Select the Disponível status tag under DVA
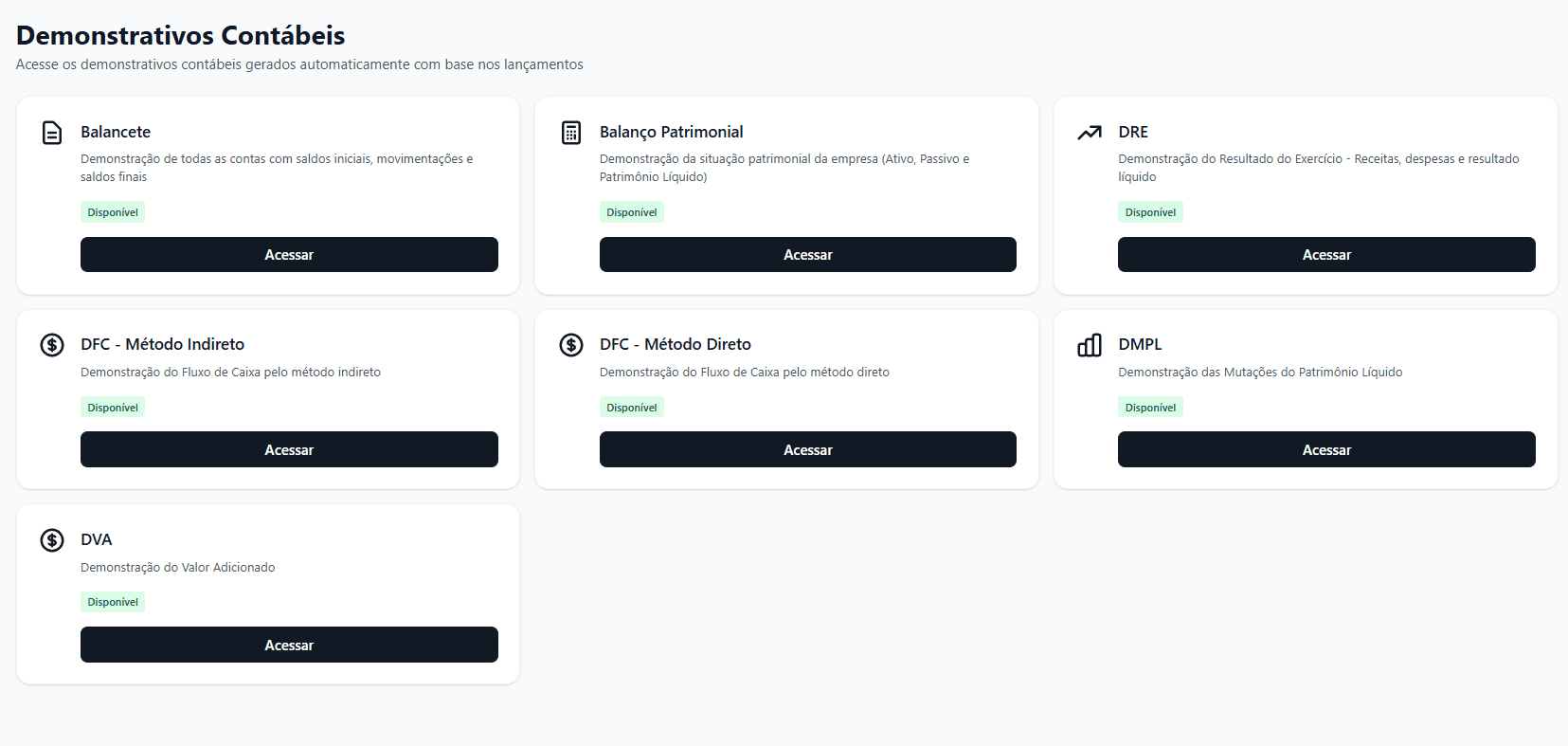Viewport: 1568px width, 746px height. 113,602
